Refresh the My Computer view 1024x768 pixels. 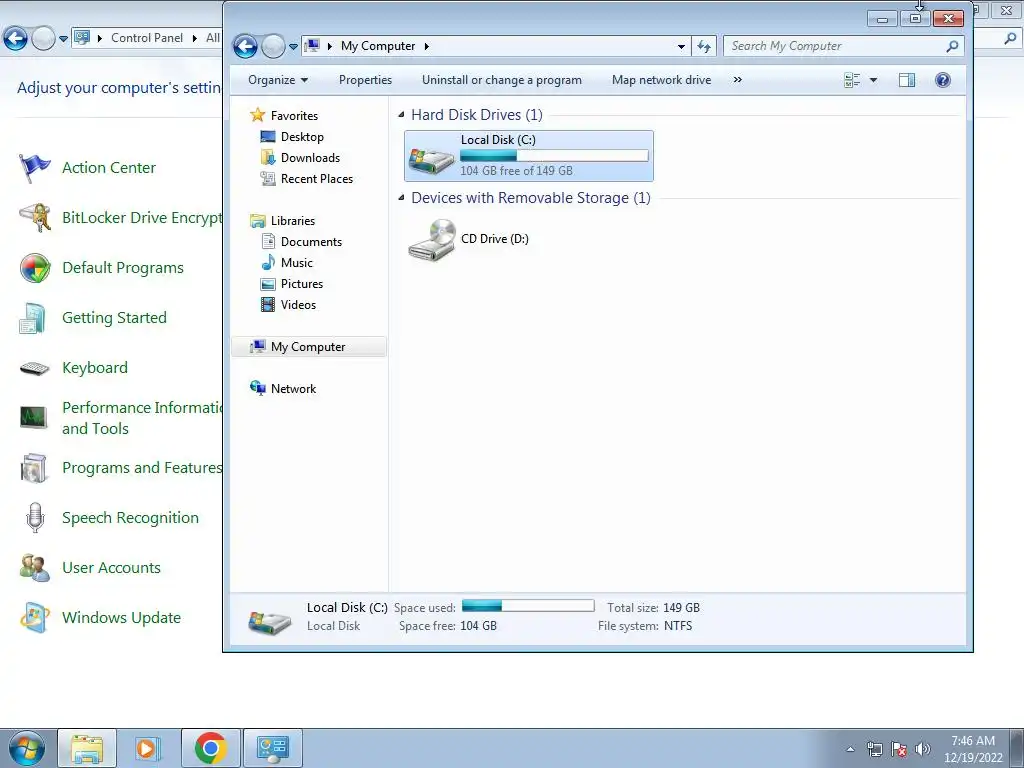click(703, 46)
